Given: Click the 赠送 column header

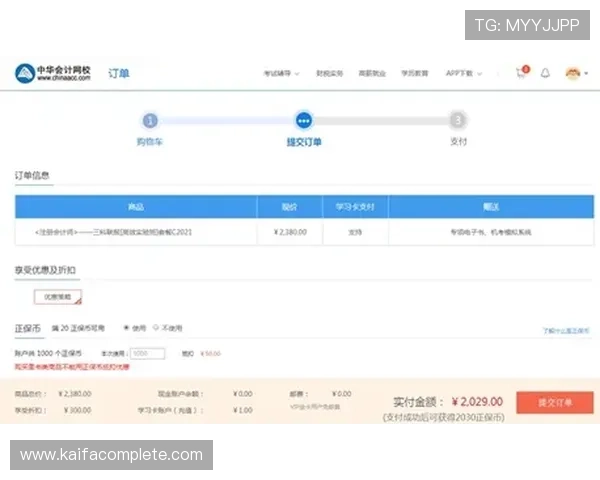Looking at the screenshot, I should [491, 207].
